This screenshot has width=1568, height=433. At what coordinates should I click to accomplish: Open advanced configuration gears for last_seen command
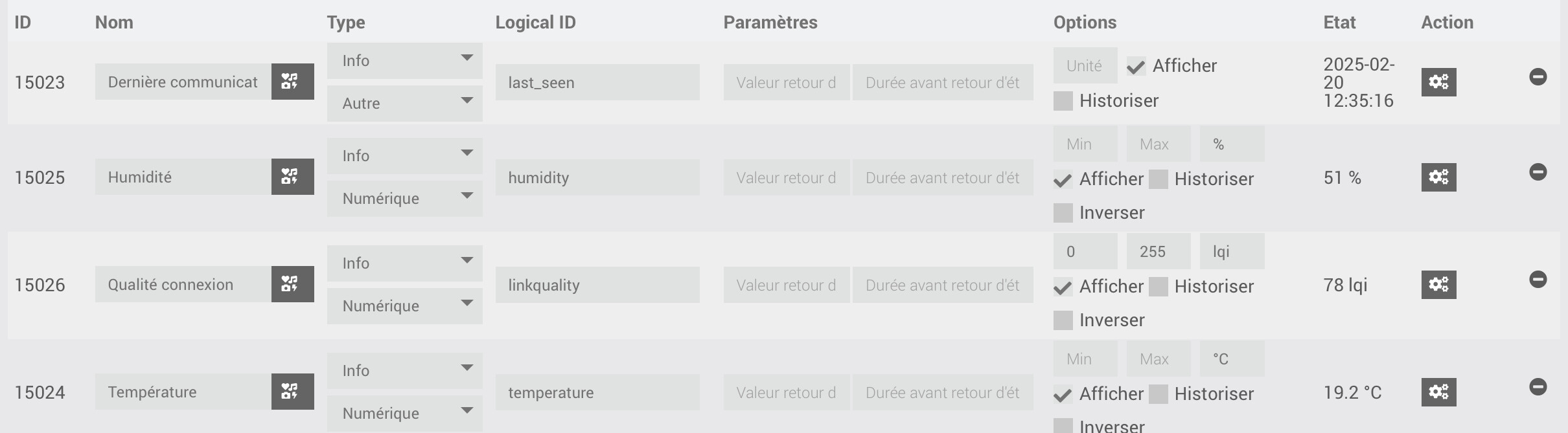[x=1438, y=82]
